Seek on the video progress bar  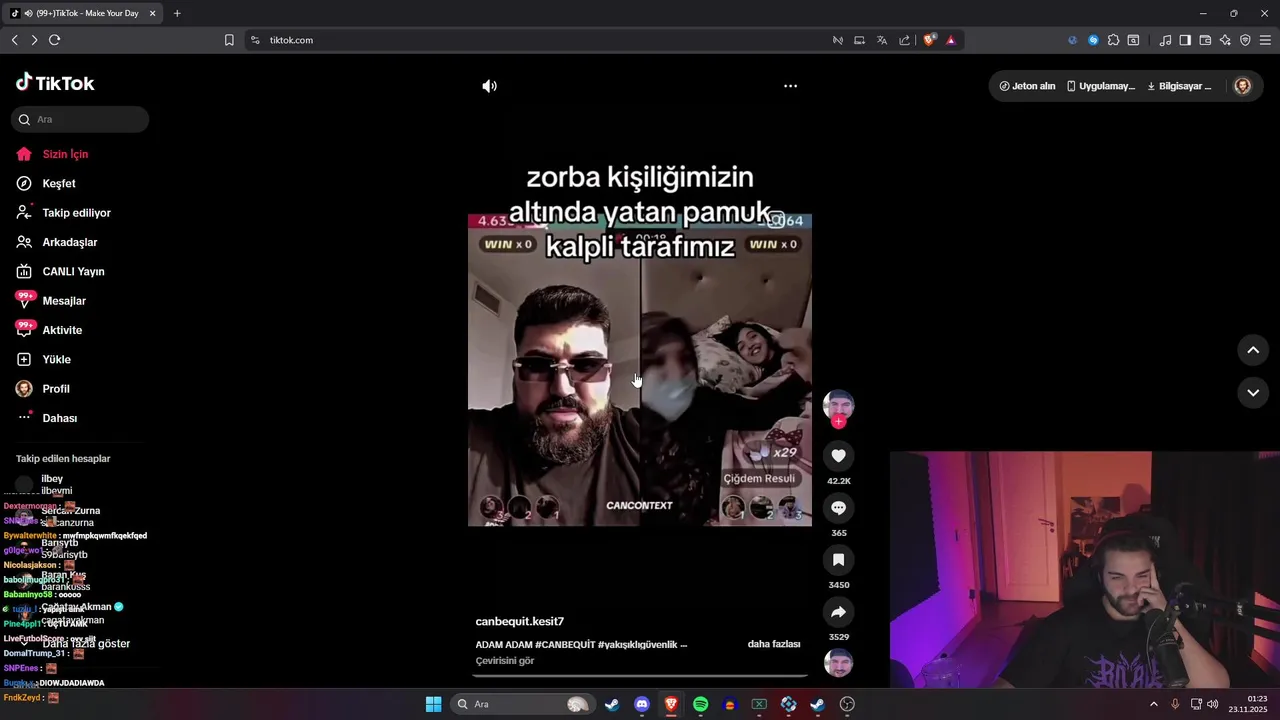(x=640, y=676)
